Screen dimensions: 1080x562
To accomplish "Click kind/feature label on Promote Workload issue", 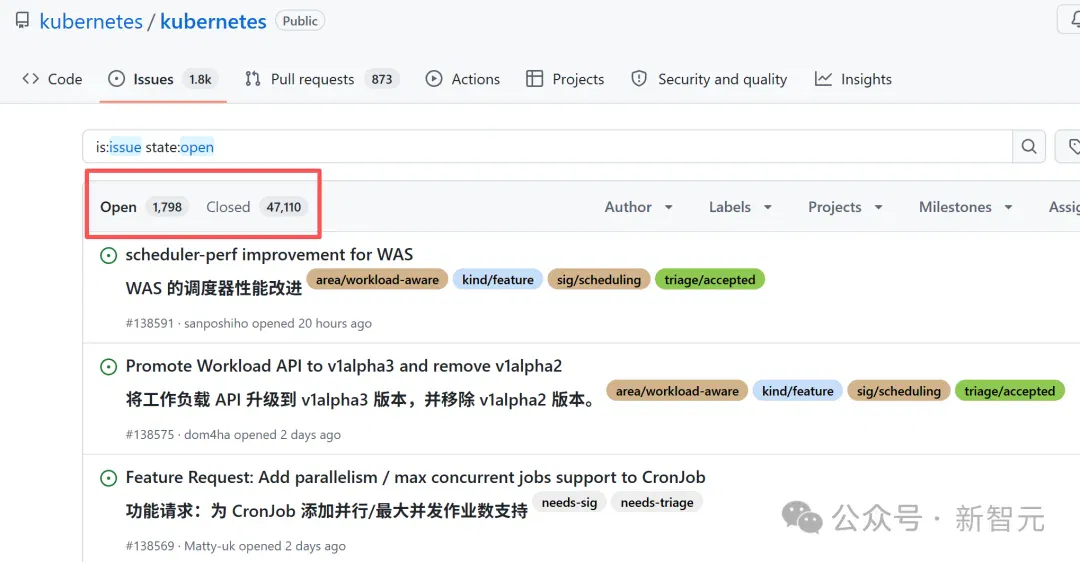I will click(798, 391).
